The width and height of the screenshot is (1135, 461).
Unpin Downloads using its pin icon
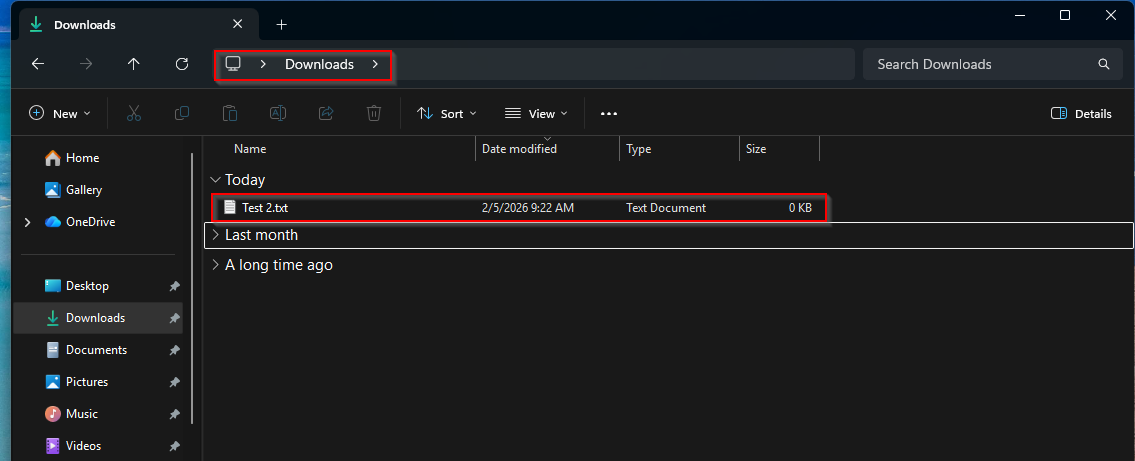[x=174, y=318]
